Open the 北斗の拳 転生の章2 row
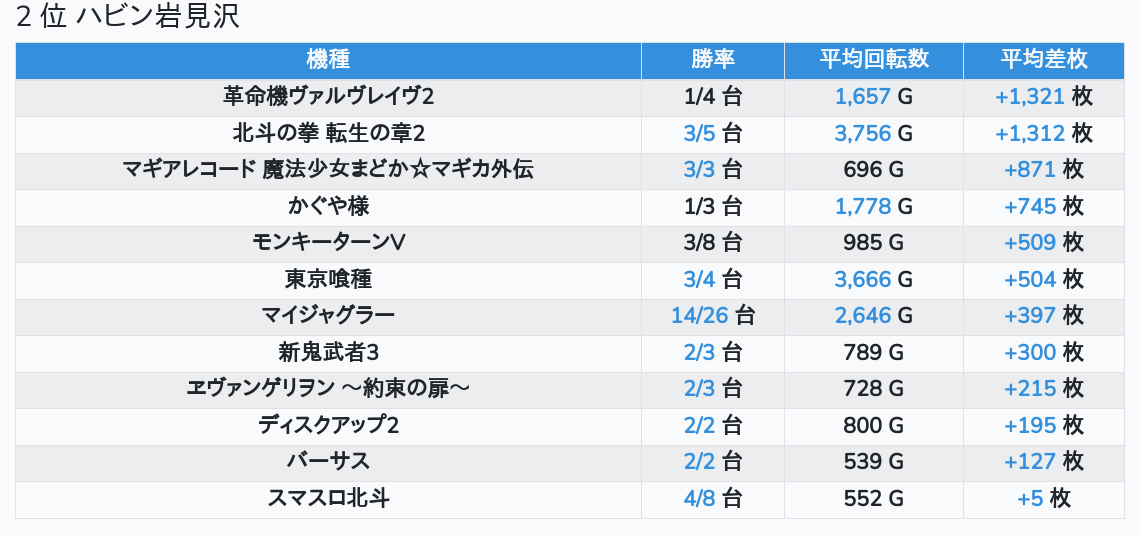 pyautogui.click(x=328, y=133)
